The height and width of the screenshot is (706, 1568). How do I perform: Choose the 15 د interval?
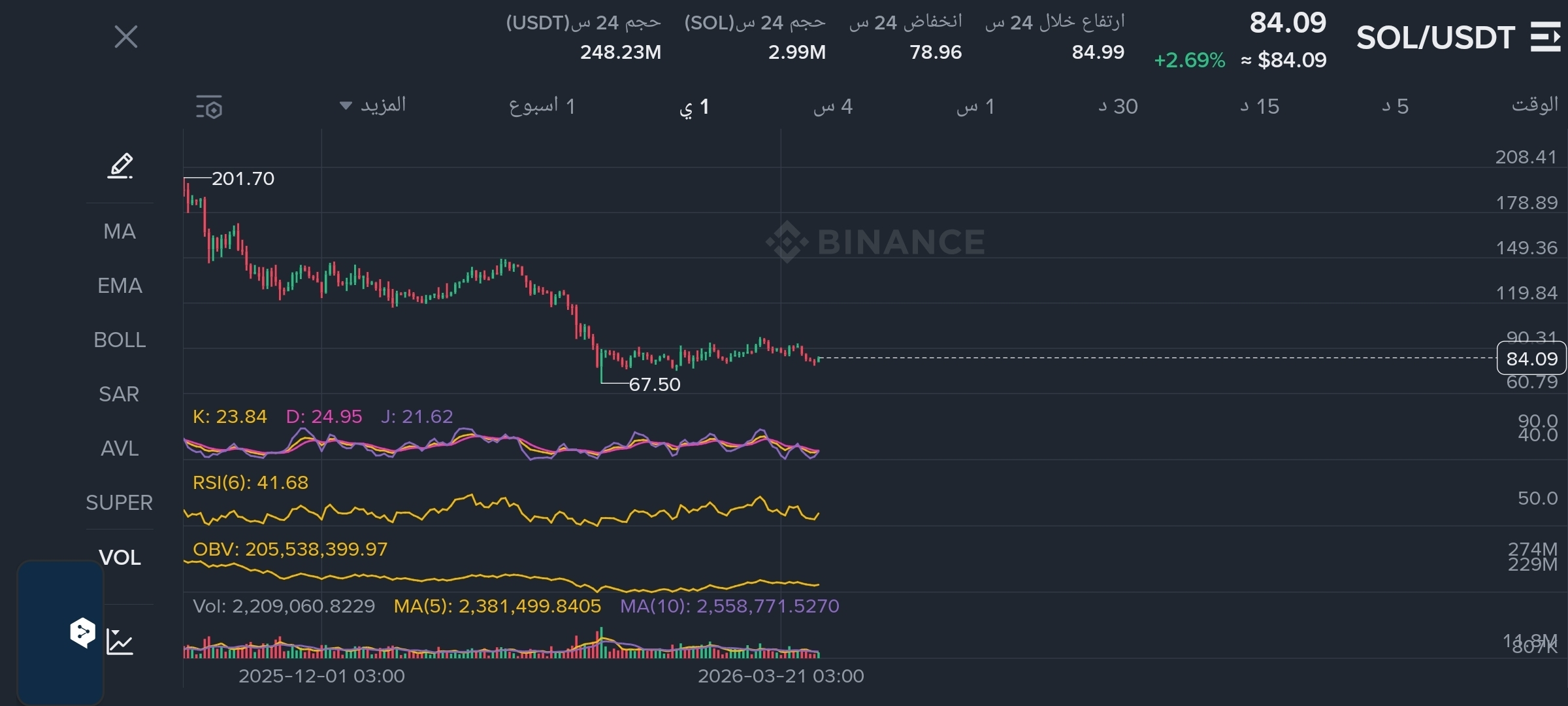coord(1259,106)
